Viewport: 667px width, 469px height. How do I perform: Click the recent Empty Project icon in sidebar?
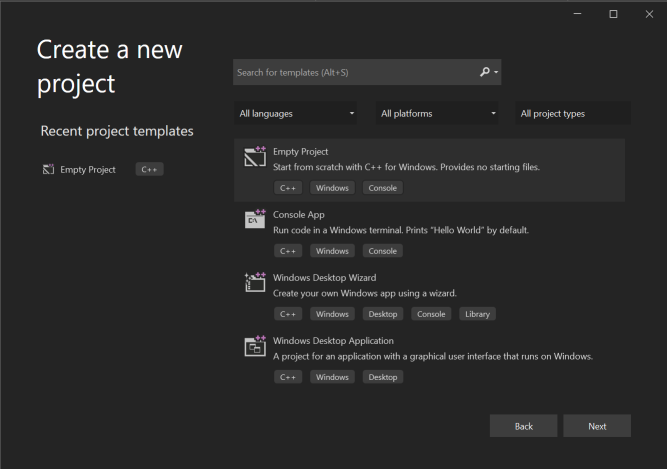coord(48,169)
